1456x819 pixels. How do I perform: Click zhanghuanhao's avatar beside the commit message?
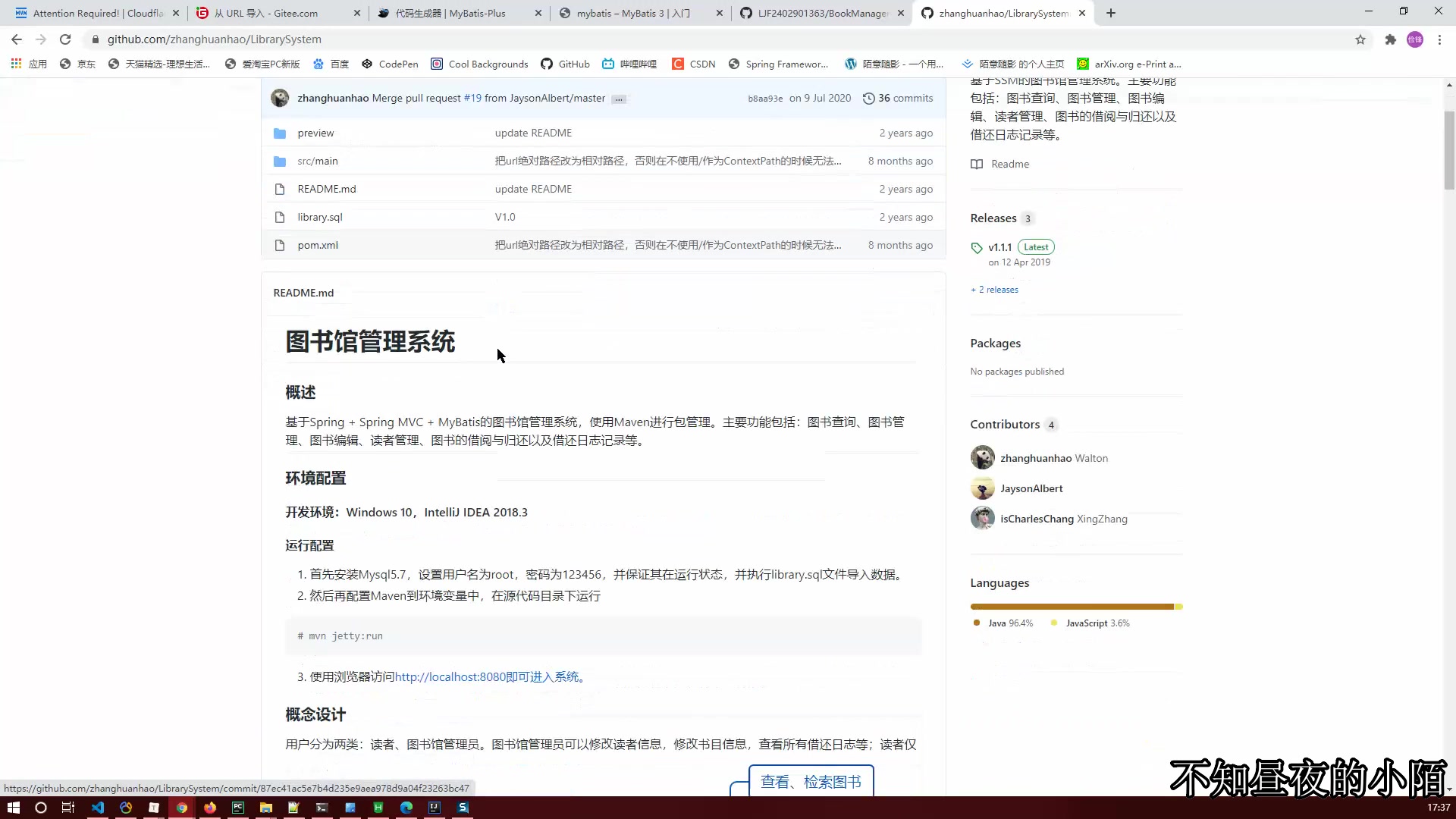pos(280,98)
